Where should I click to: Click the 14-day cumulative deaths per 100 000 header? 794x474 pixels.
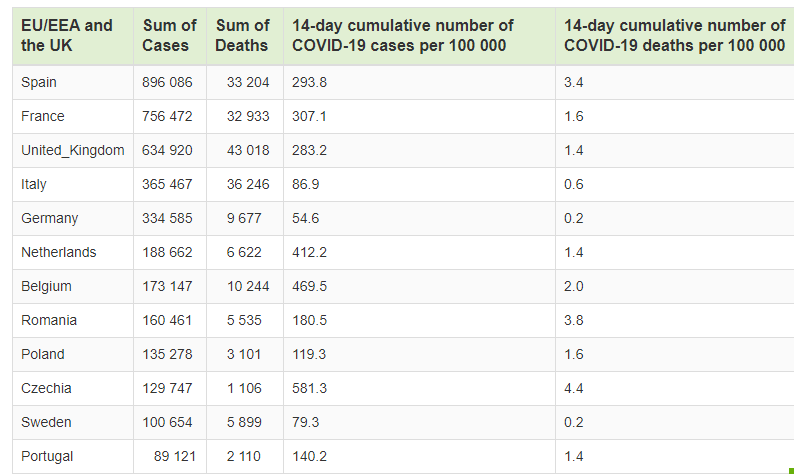pyautogui.click(x=674, y=35)
